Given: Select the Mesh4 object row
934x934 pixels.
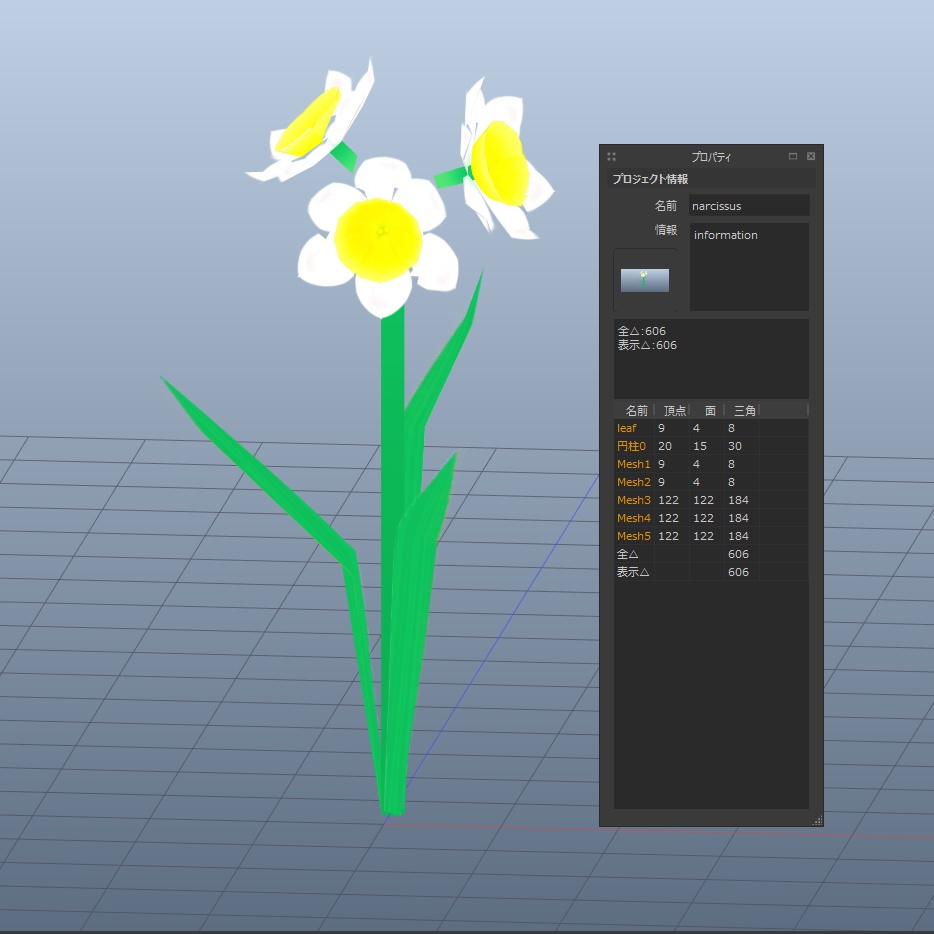Looking at the screenshot, I should click(x=633, y=518).
